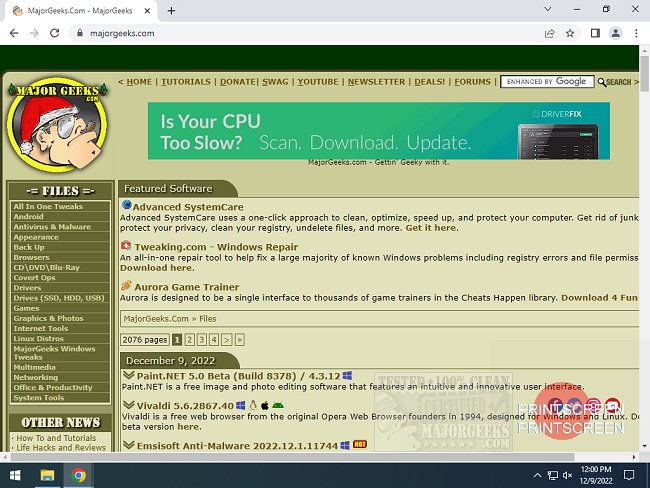Viewport: 650px width, 488px height.
Task: Click the padlock site info icon
Action: click(80, 33)
